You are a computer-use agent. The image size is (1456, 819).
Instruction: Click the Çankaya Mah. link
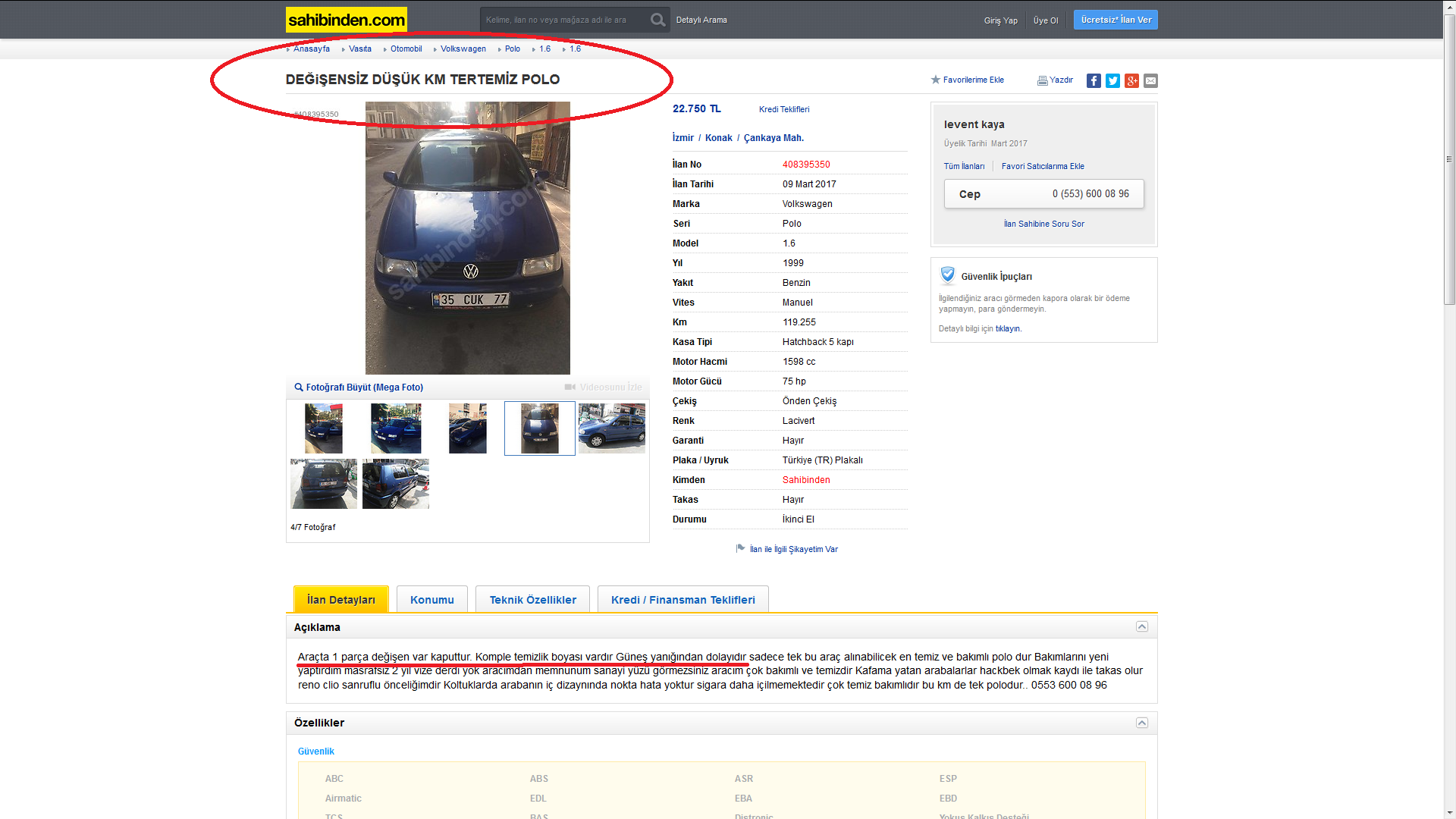click(x=773, y=137)
